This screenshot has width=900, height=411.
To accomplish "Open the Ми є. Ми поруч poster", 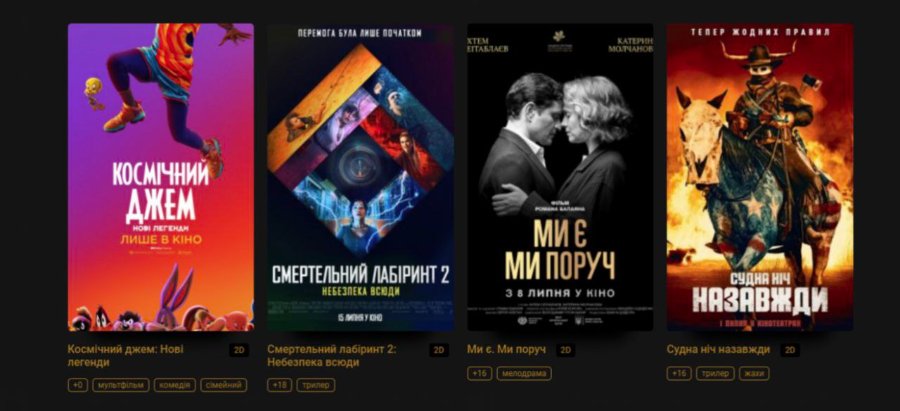I will pyautogui.click(x=560, y=177).
